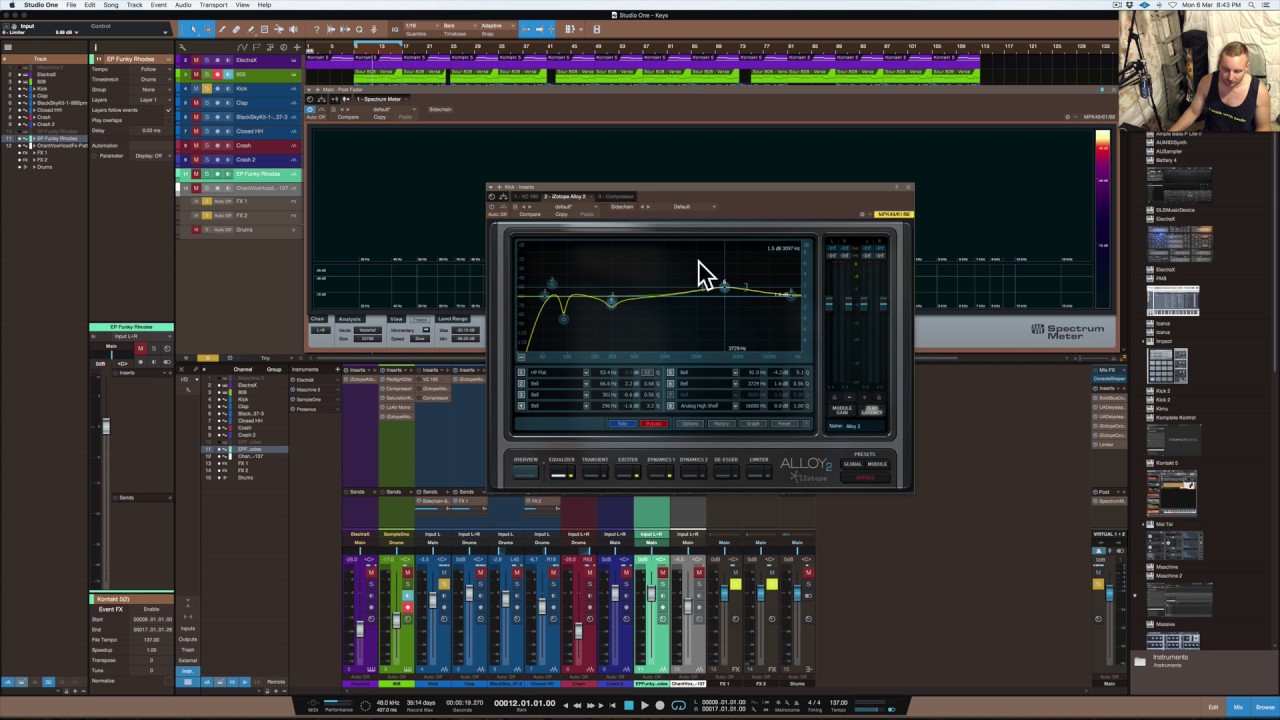Viewport: 1280px width, 720px height.
Task: Open the Snap Adaptive dropdown
Action: click(x=497, y=26)
